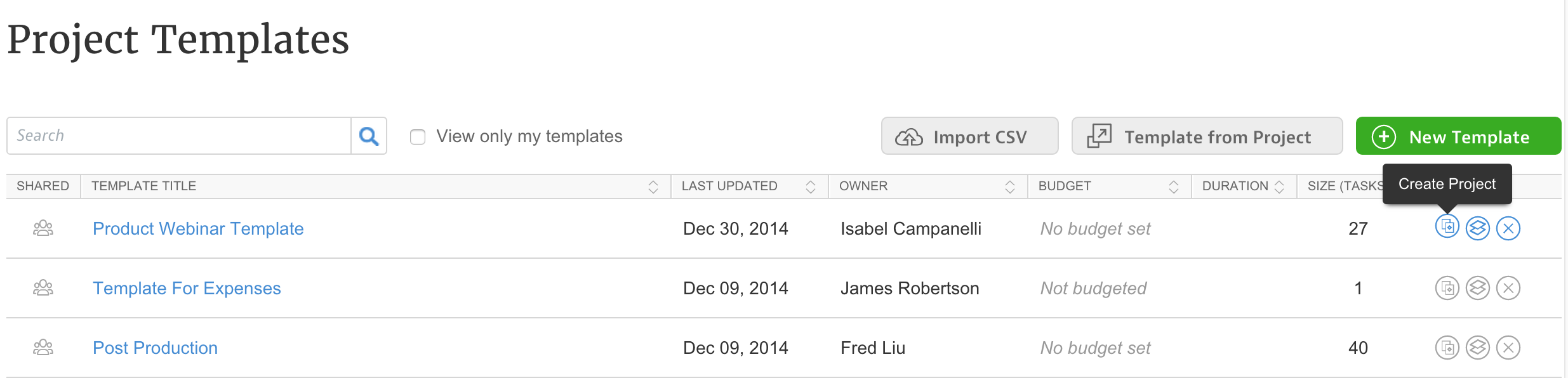
Task: Create project from Template For Expenses
Action: (x=1447, y=288)
